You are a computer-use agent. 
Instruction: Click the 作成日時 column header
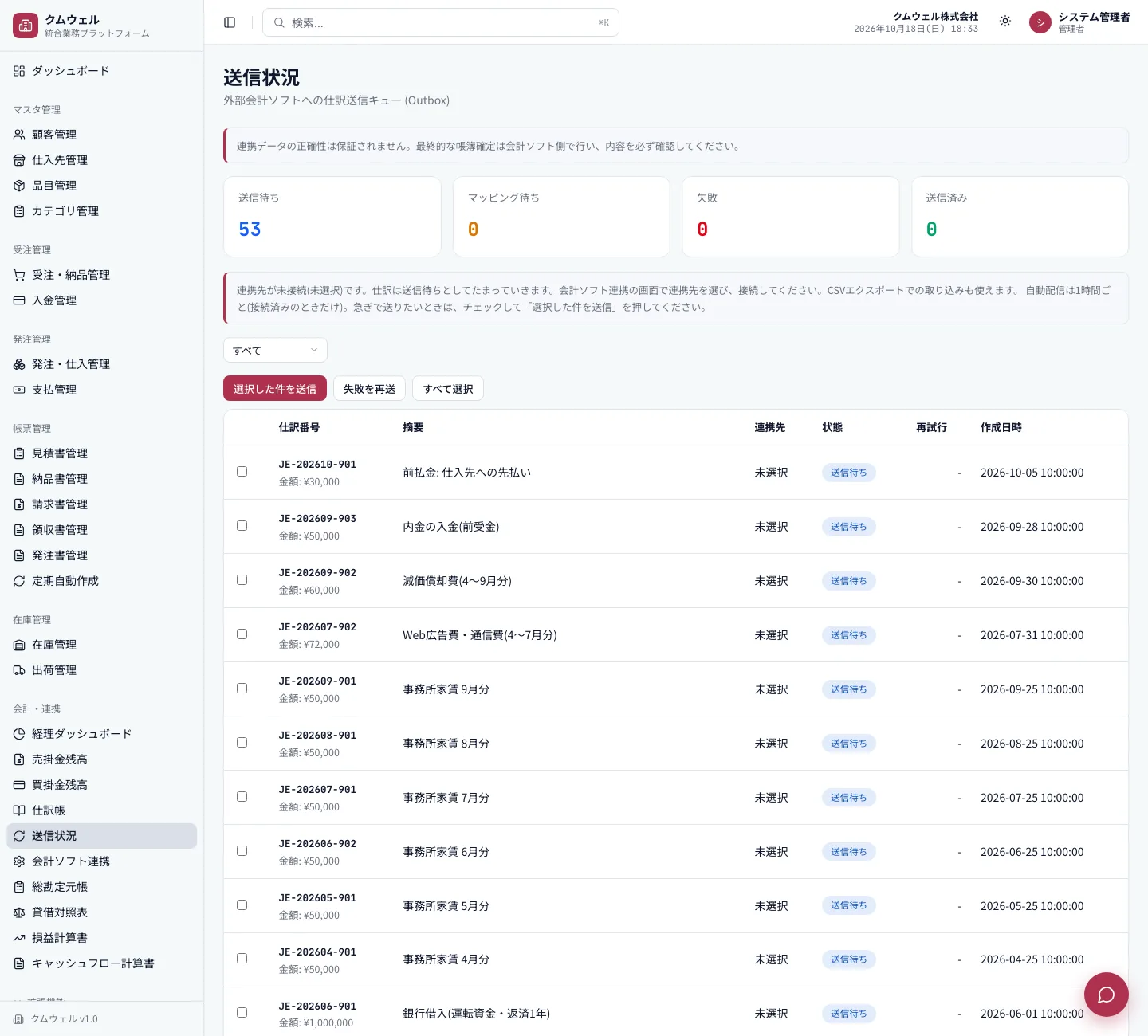click(1001, 428)
